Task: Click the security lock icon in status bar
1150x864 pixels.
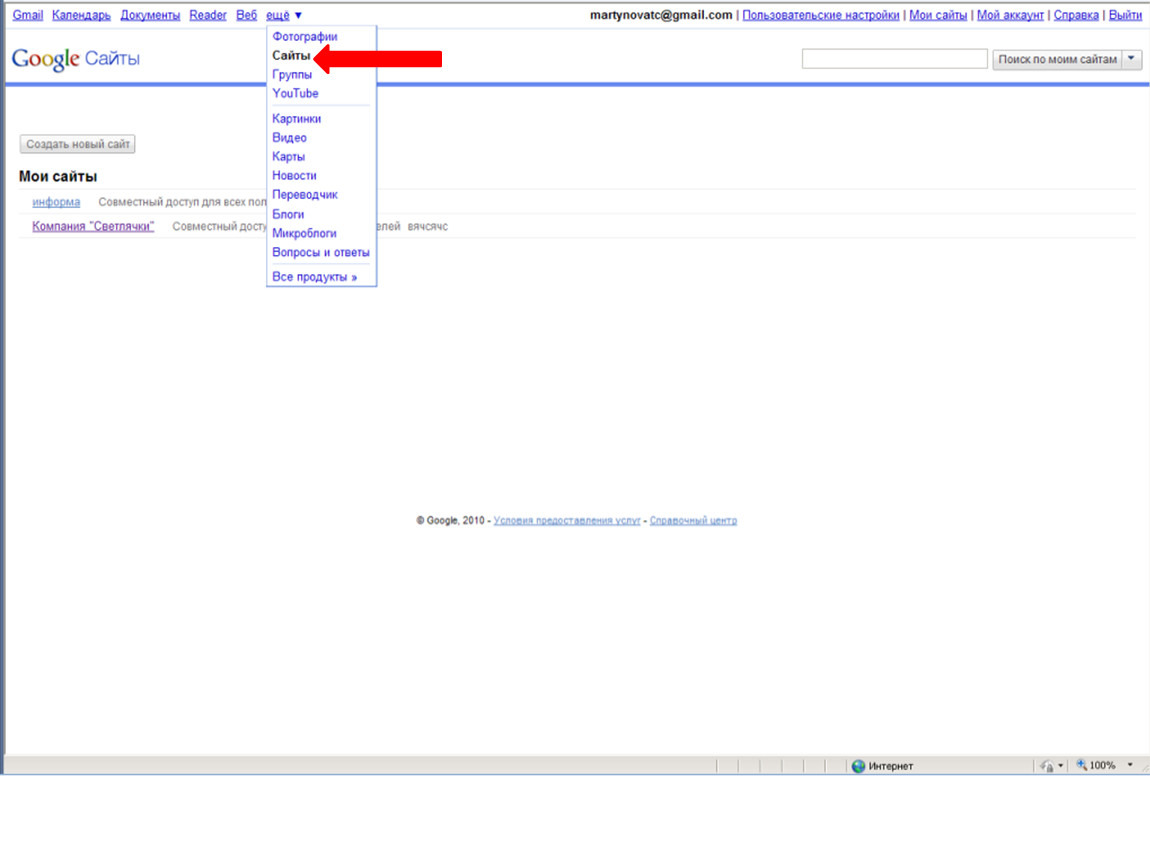Action: (x=1047, y=766)
